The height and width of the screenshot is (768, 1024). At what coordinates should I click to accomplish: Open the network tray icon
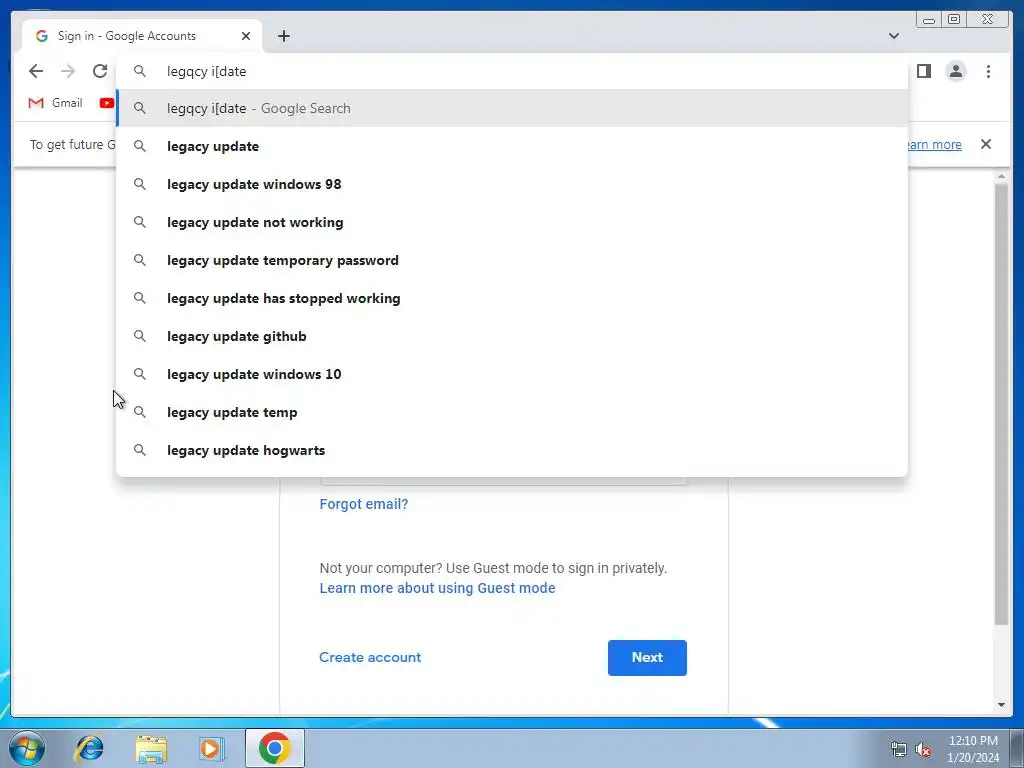pyautogui.click(x=899, y=749)
